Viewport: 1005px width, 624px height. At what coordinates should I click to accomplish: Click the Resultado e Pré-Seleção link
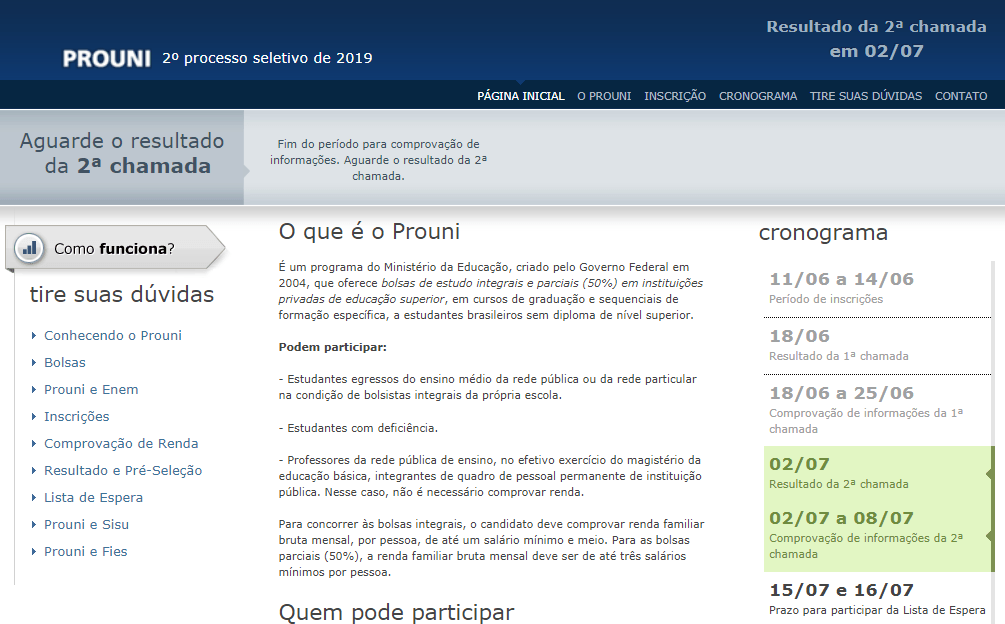coord(122,470)
